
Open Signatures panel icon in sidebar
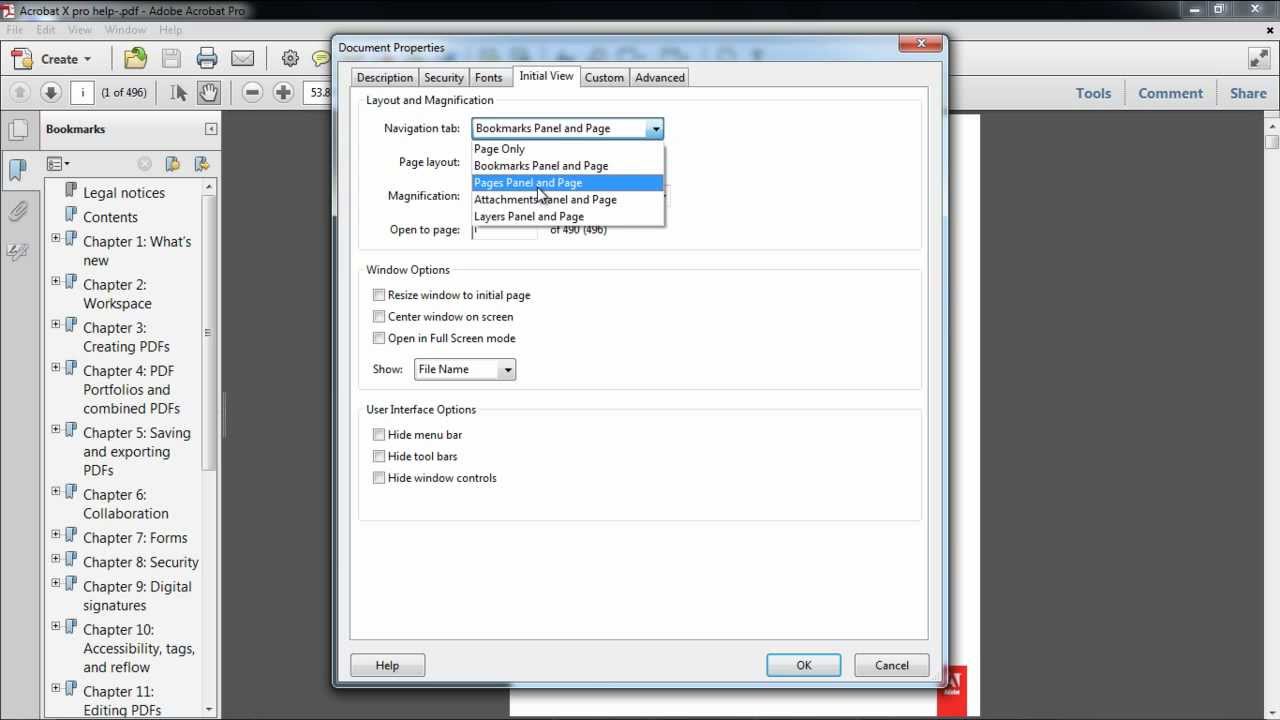pyautogui.click(x=18, y=252)
